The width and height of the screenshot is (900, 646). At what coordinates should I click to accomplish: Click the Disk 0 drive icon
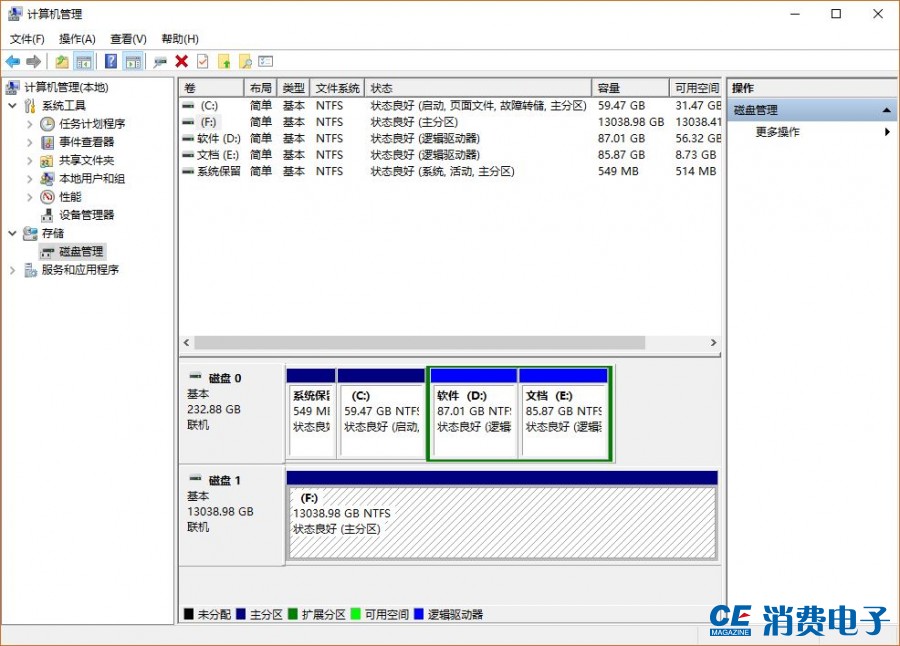coord(196,377)
